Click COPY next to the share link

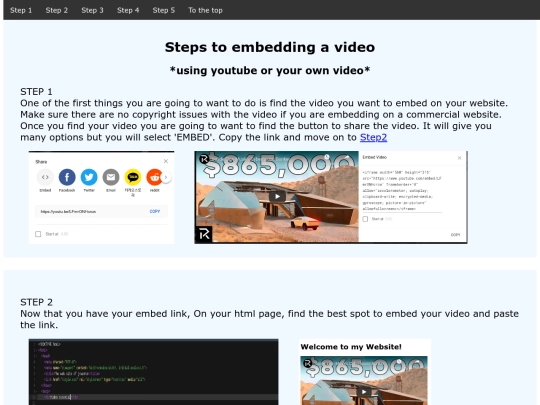tap(155, 211)
